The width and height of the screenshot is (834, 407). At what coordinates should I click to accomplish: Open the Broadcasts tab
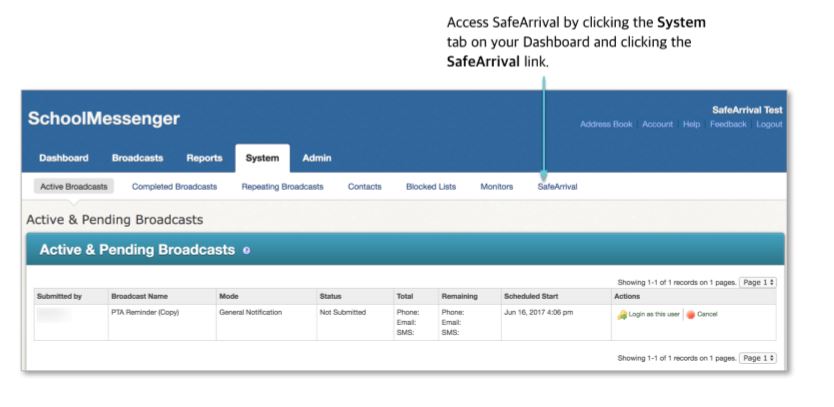point(137,158)
